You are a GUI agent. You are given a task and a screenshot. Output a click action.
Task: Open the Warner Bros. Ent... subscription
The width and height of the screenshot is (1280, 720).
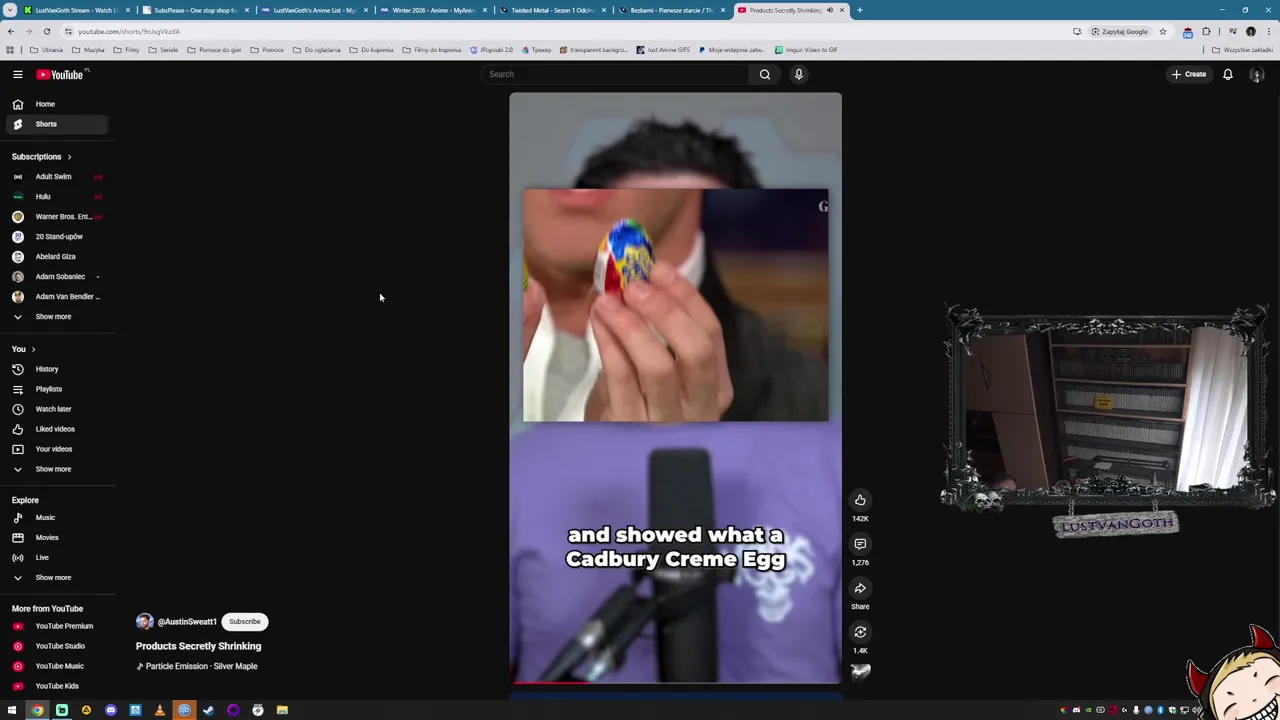pos(56,217)
